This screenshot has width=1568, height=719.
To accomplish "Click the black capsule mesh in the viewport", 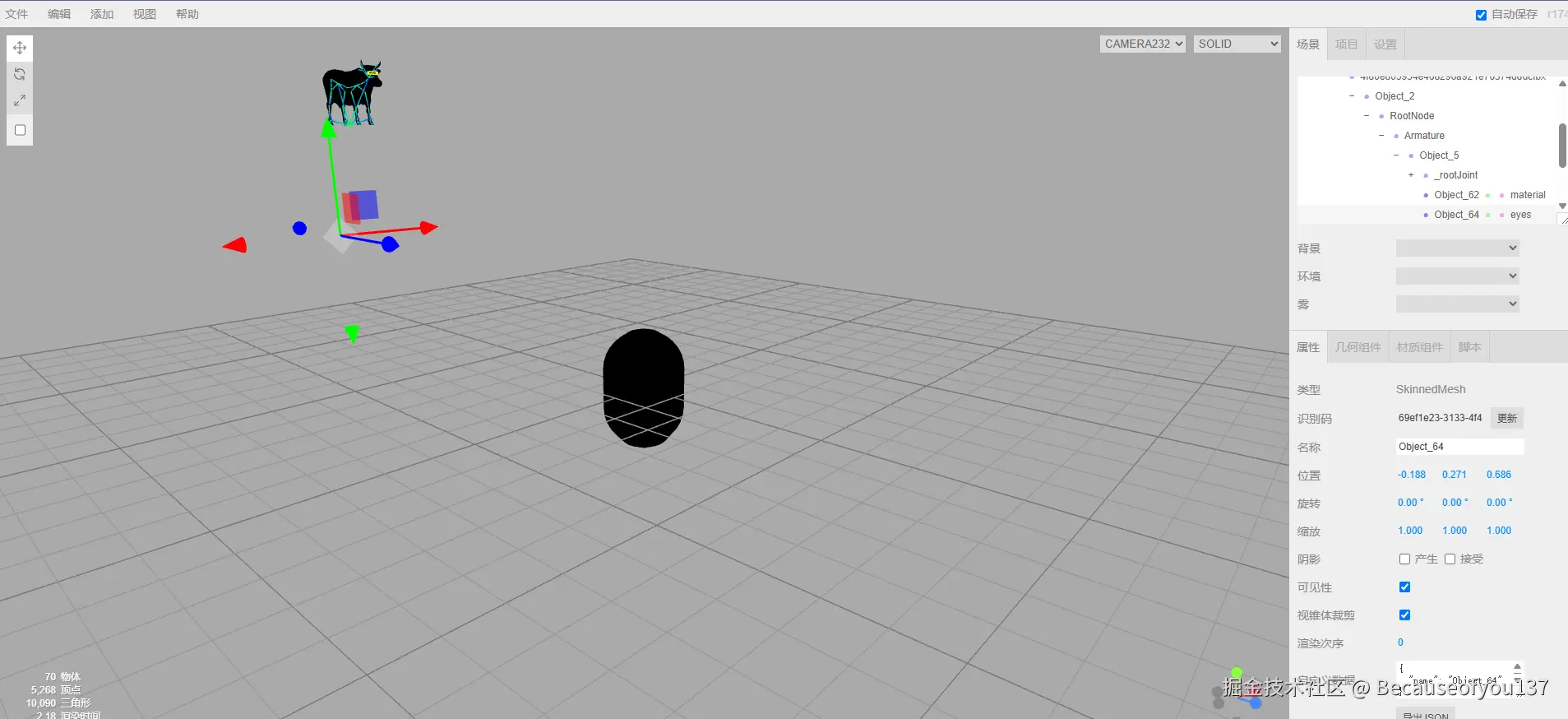I will pyautogui.click(x=644, y=388).
